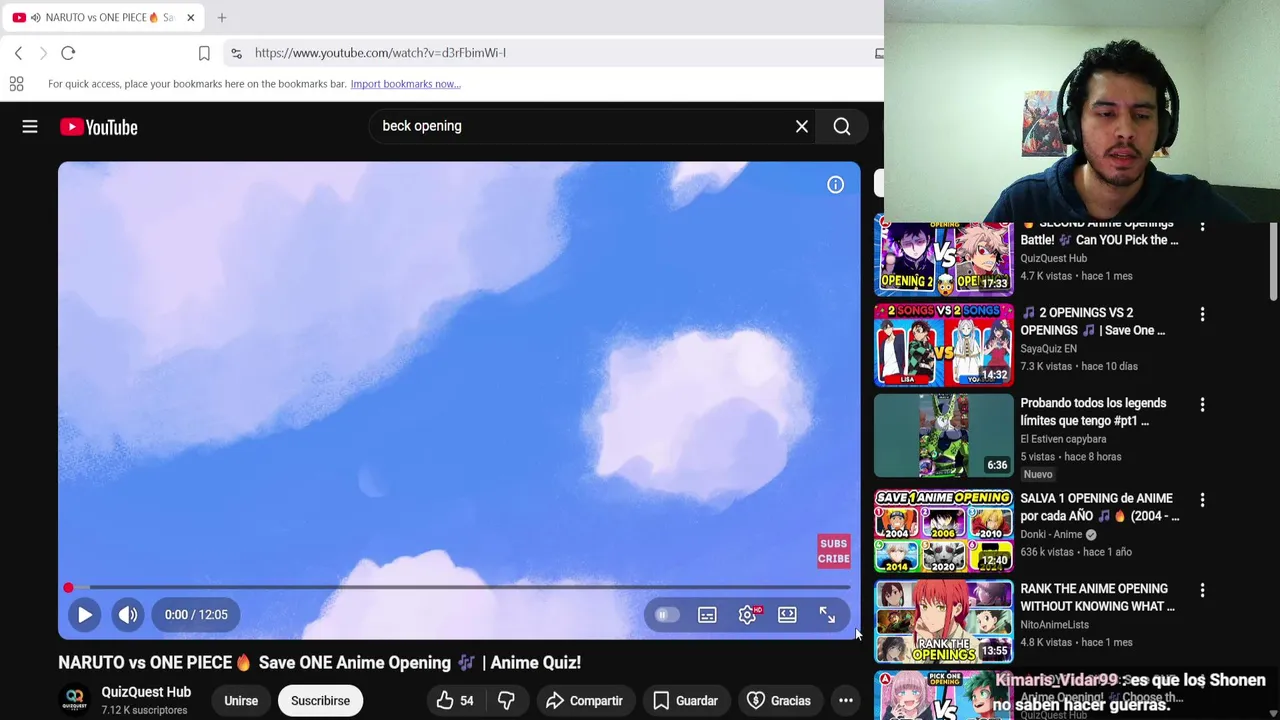The width and height of the screenshot is (1280, 720).
Task: Open 'SALVA 1 OPENING de ANIME' thumbnail
Action: (x=944, y=530)
